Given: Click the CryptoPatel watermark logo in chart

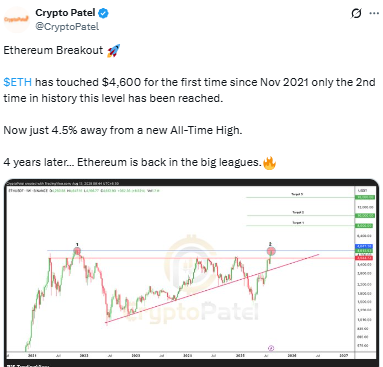Looking at the screenshot, I should (190, 263).
